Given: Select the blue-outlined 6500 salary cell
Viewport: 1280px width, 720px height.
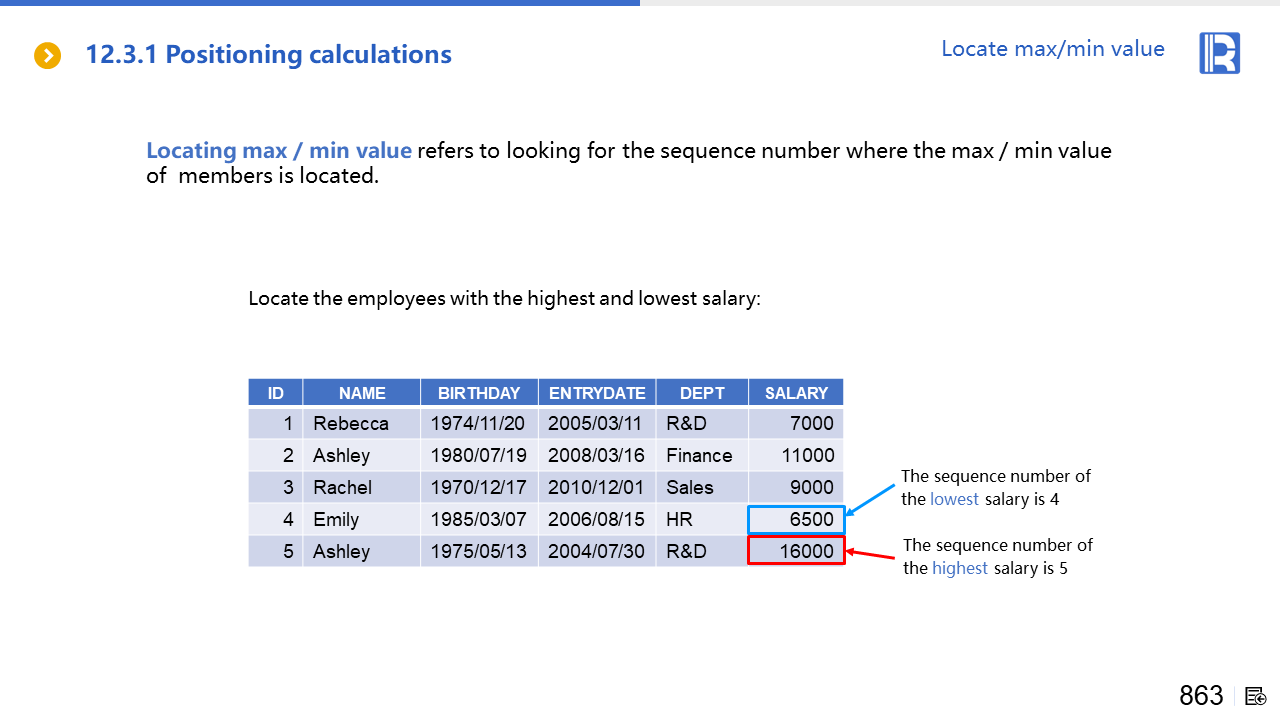Looking at the screenshot, I should pos(797,520).
